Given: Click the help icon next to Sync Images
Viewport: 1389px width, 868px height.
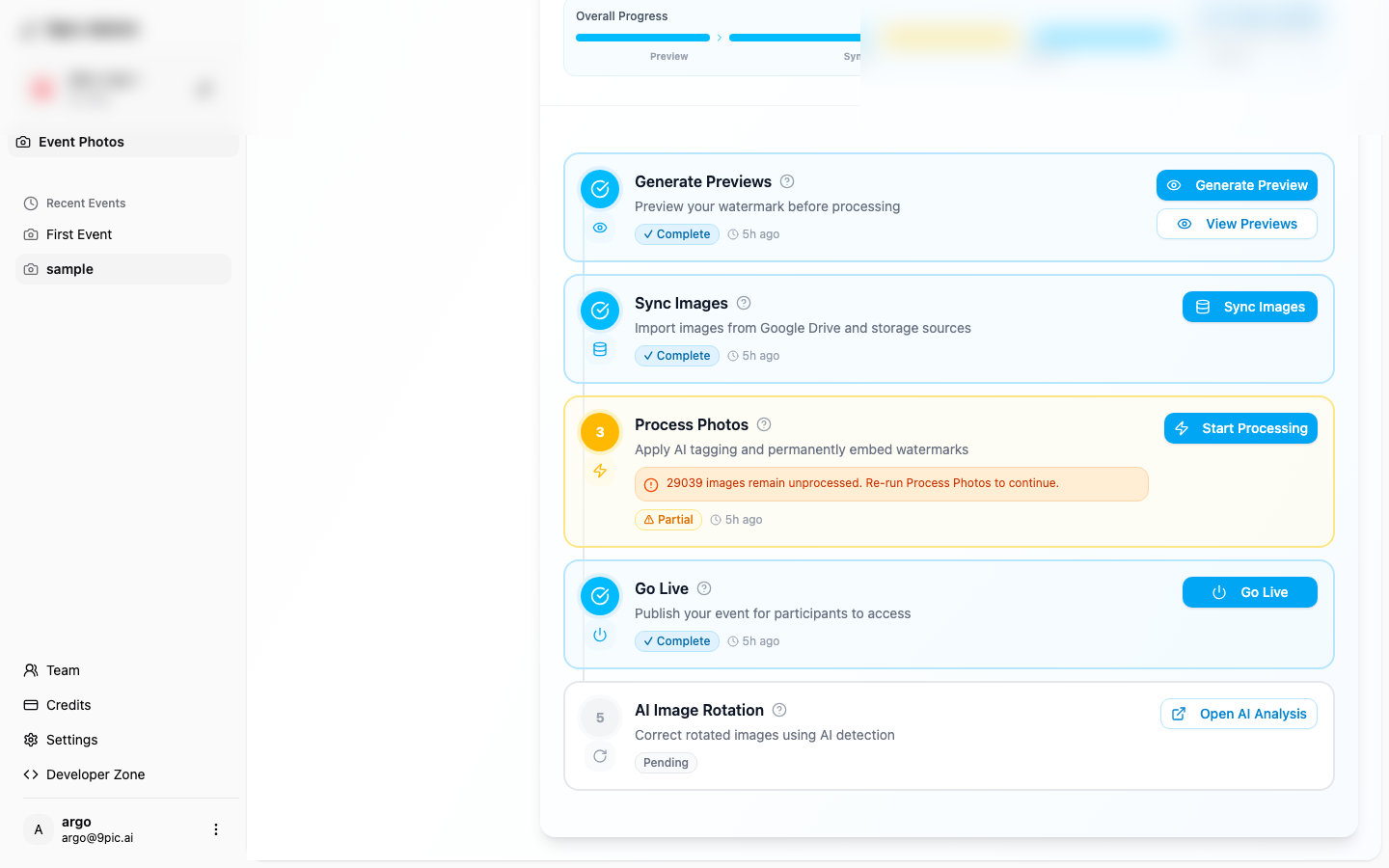Looking at the screenshot, I should pos(744,303).
